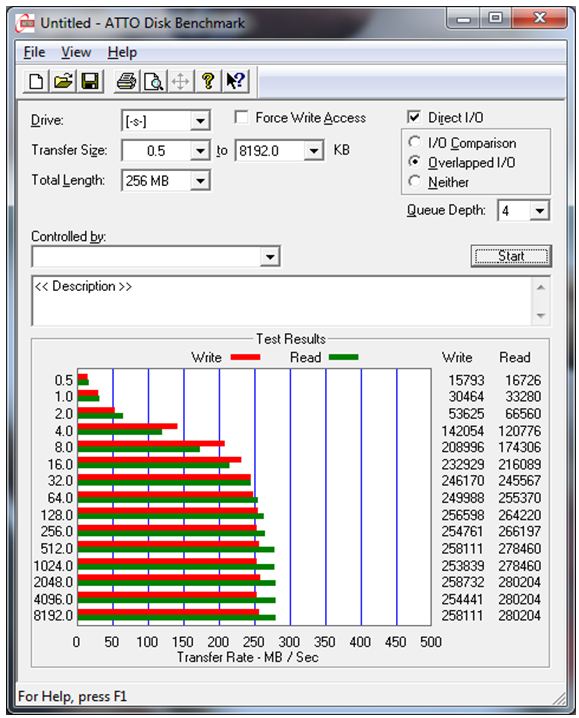Click the 64.0 transfer size row label

tap(60, 498)
